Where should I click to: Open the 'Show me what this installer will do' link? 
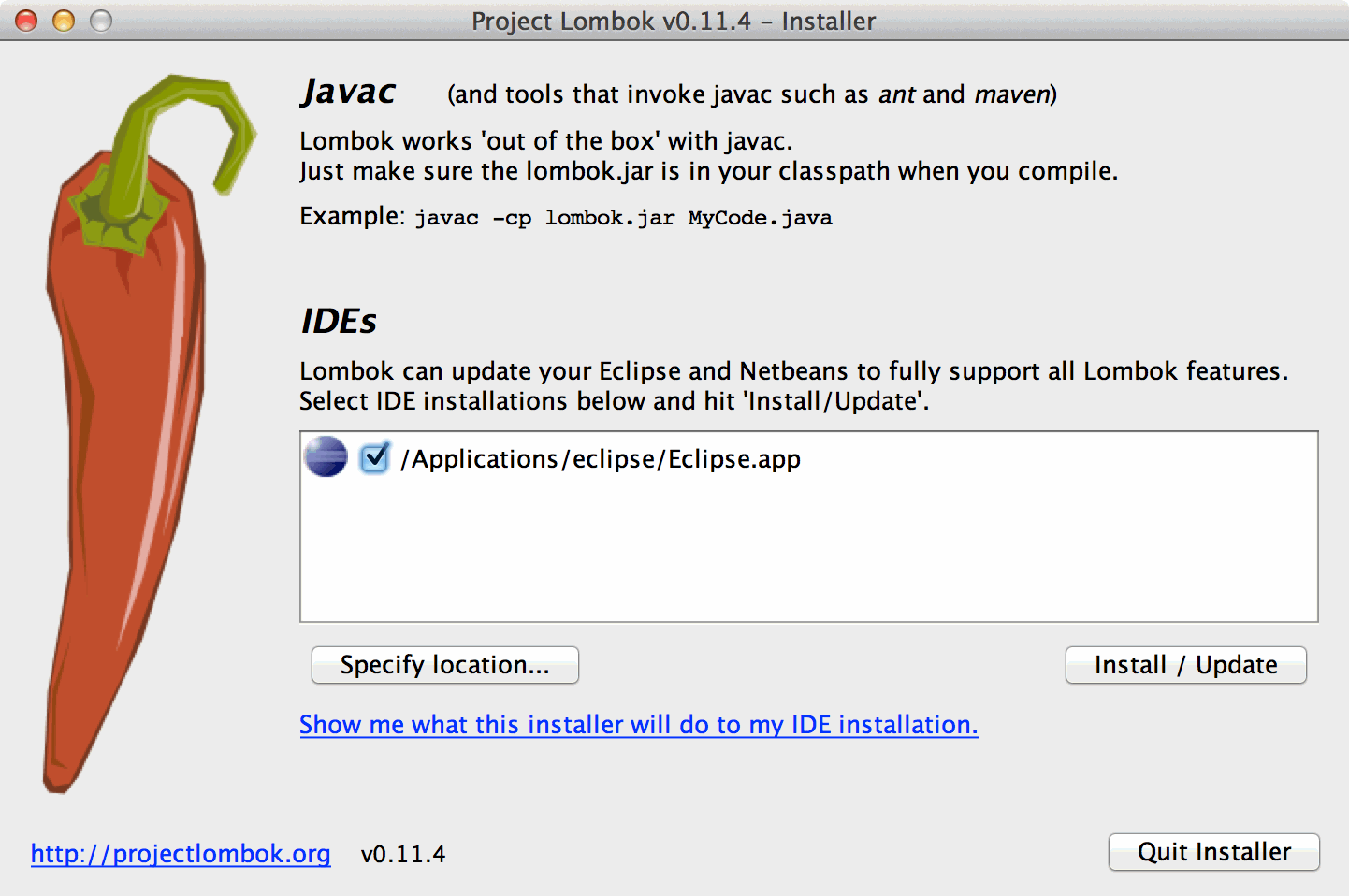(x=638, y=725)
